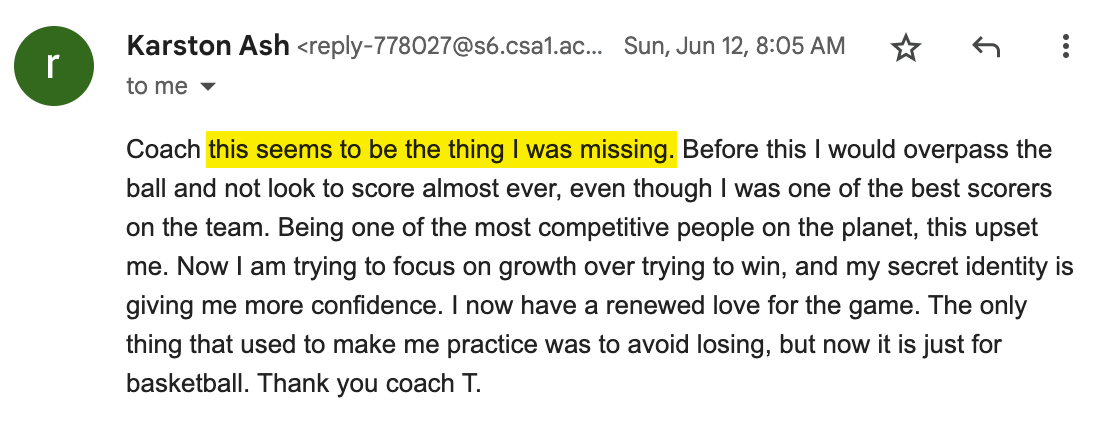Viewport: 1120px width, 425px height.
Task: Click the sender's reply-778027 email address
Action: pyautogui.click(x=452, y=47)
